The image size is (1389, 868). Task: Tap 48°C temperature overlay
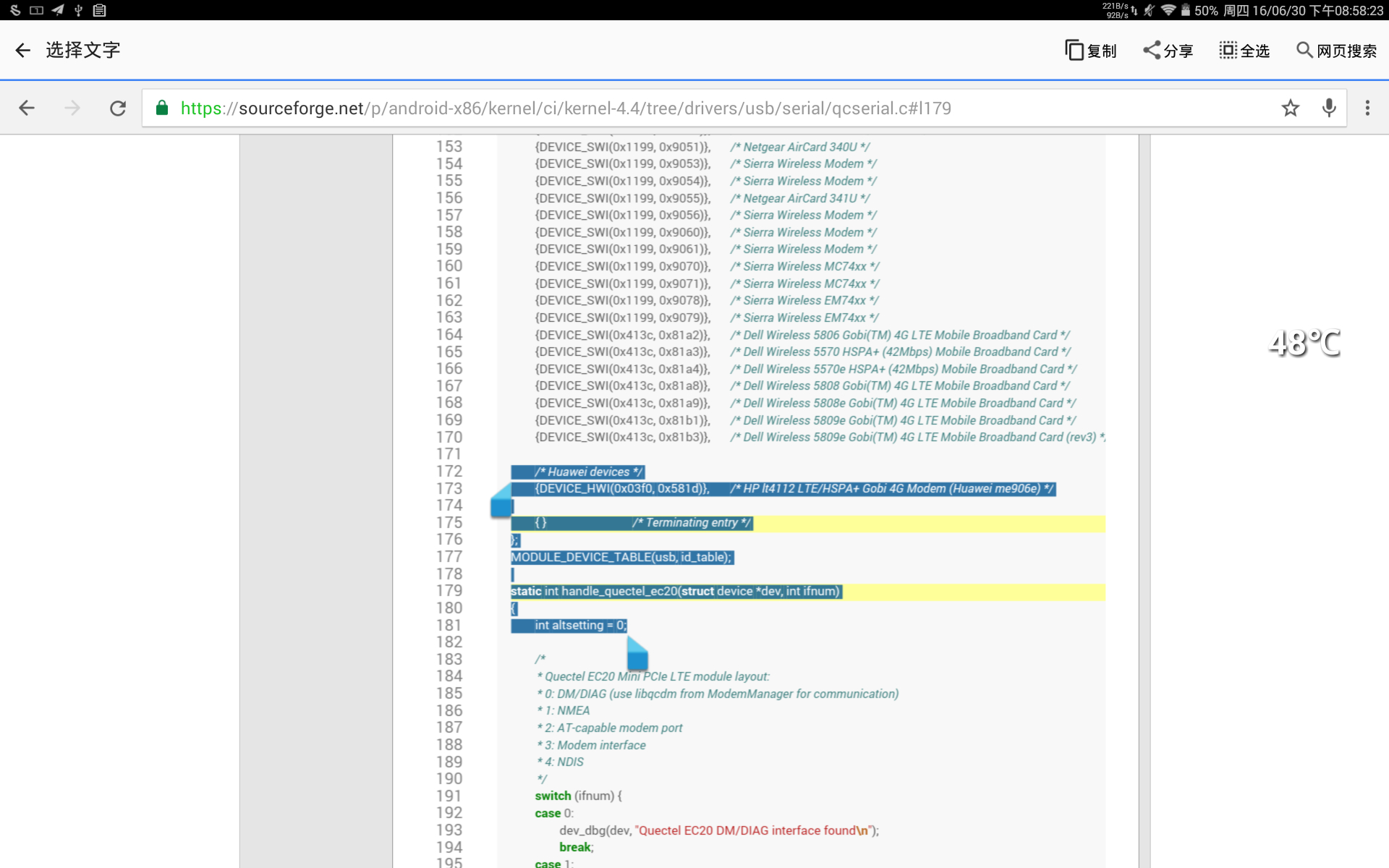[x=1305, y=343]
